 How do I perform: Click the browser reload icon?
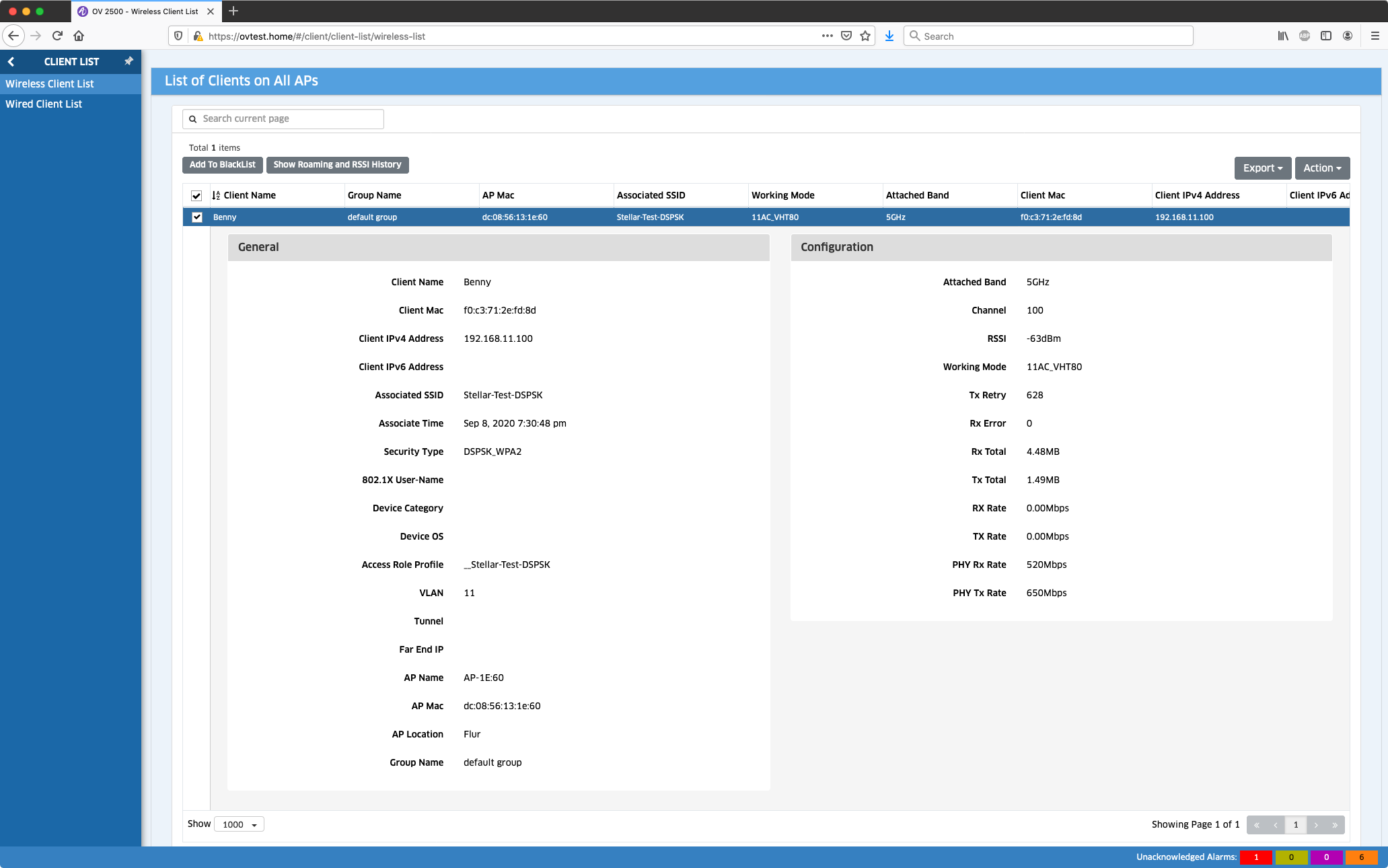click(57, 36)
